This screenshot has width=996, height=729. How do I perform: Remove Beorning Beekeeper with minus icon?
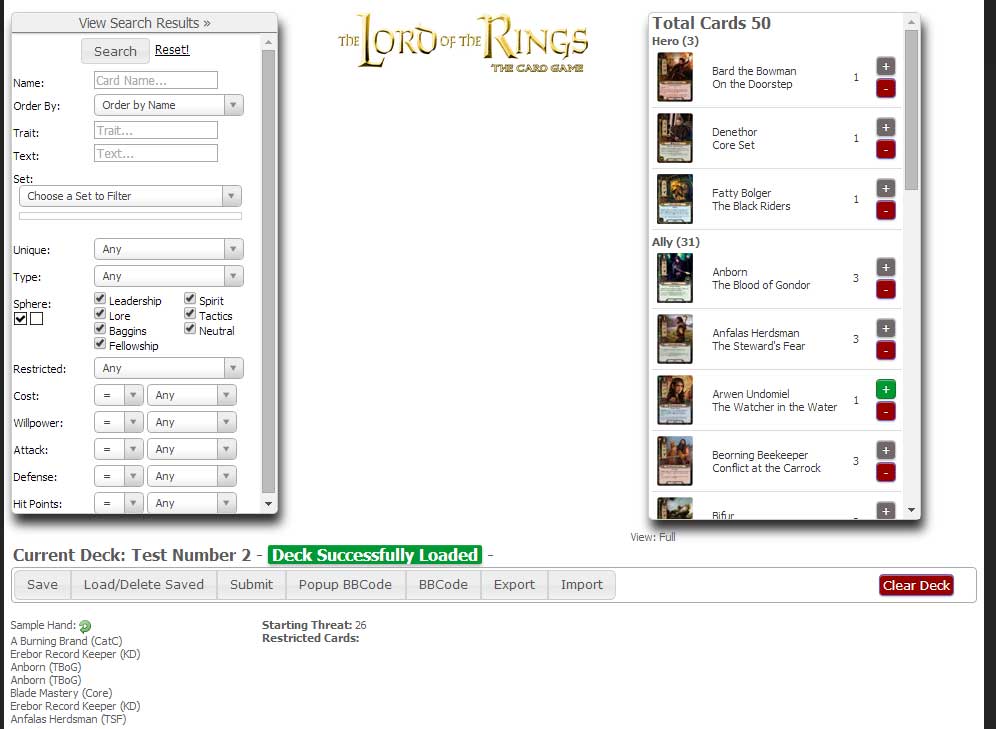pos(885,472)
